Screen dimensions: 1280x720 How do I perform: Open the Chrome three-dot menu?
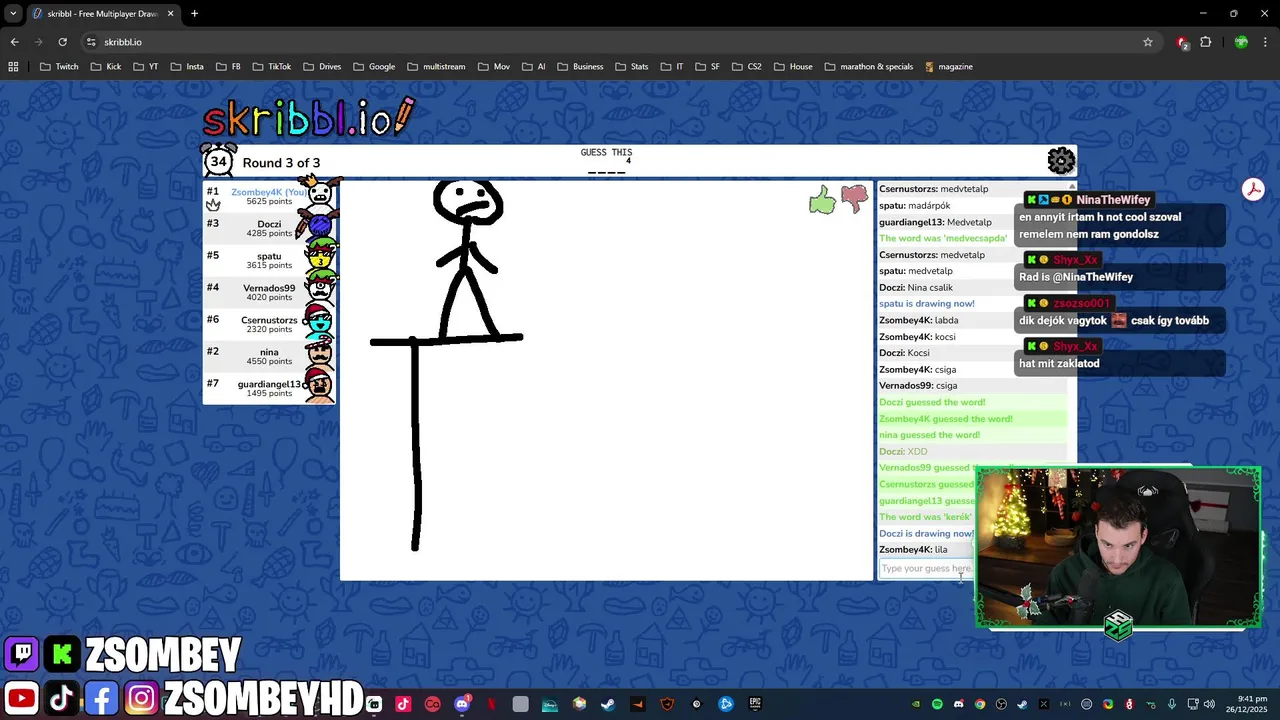pyautogui.click(x=1264, y=42)
